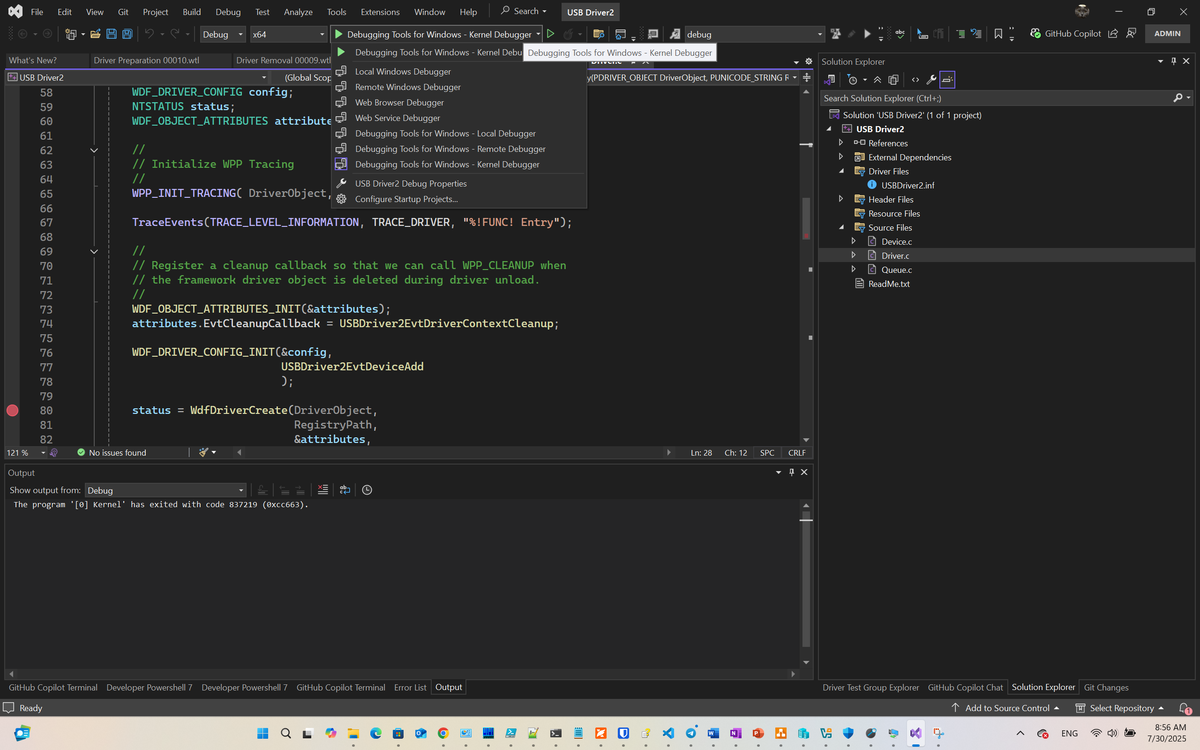Open the File menu
Screen dimensions: 1200x750
(37, 12)
